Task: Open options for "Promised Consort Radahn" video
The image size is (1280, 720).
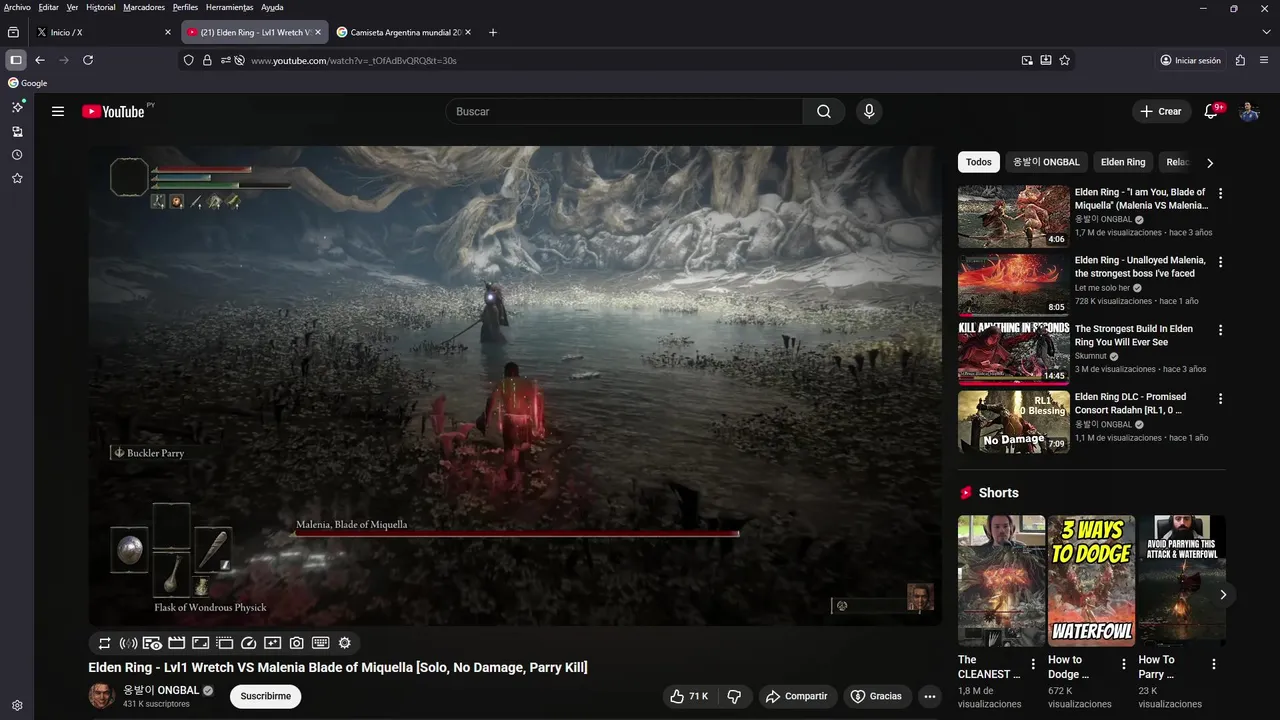Action: (x=1220, y=398)
